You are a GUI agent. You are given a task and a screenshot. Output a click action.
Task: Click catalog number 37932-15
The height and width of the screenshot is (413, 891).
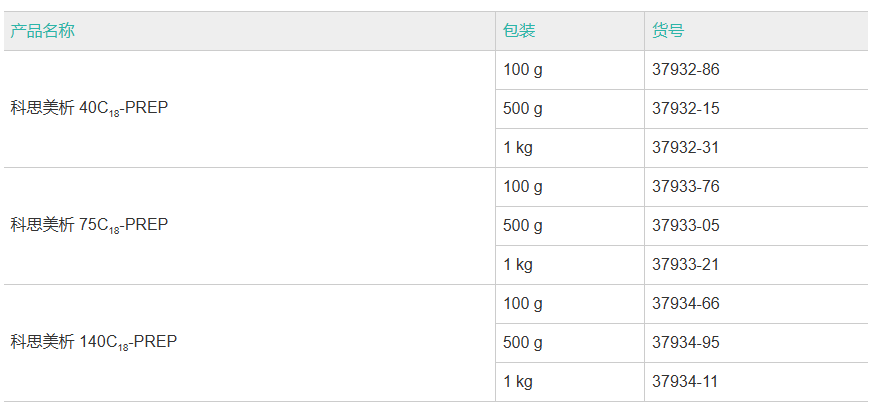tap(686, 109)
